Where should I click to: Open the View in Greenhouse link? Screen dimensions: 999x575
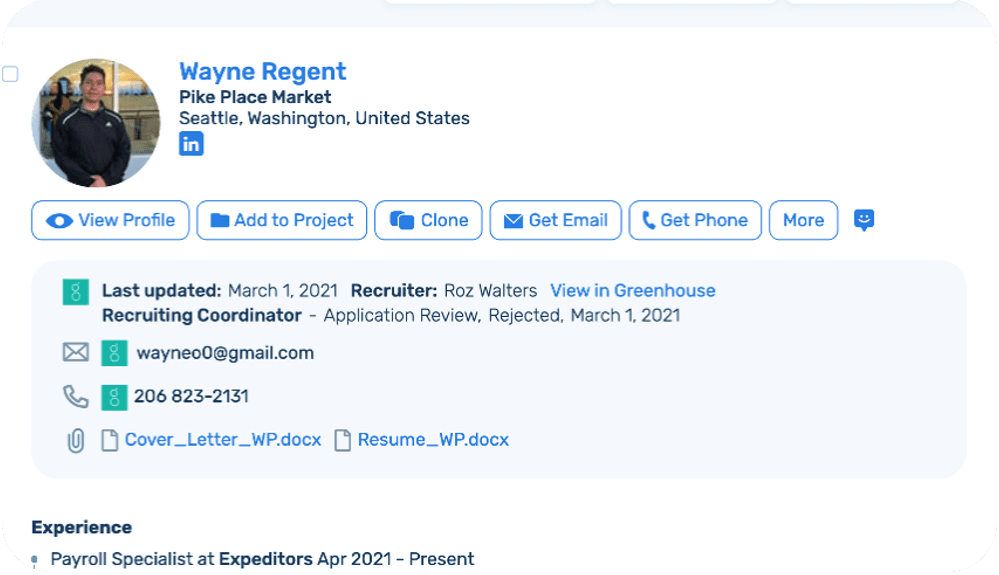(x=633, y=291)
